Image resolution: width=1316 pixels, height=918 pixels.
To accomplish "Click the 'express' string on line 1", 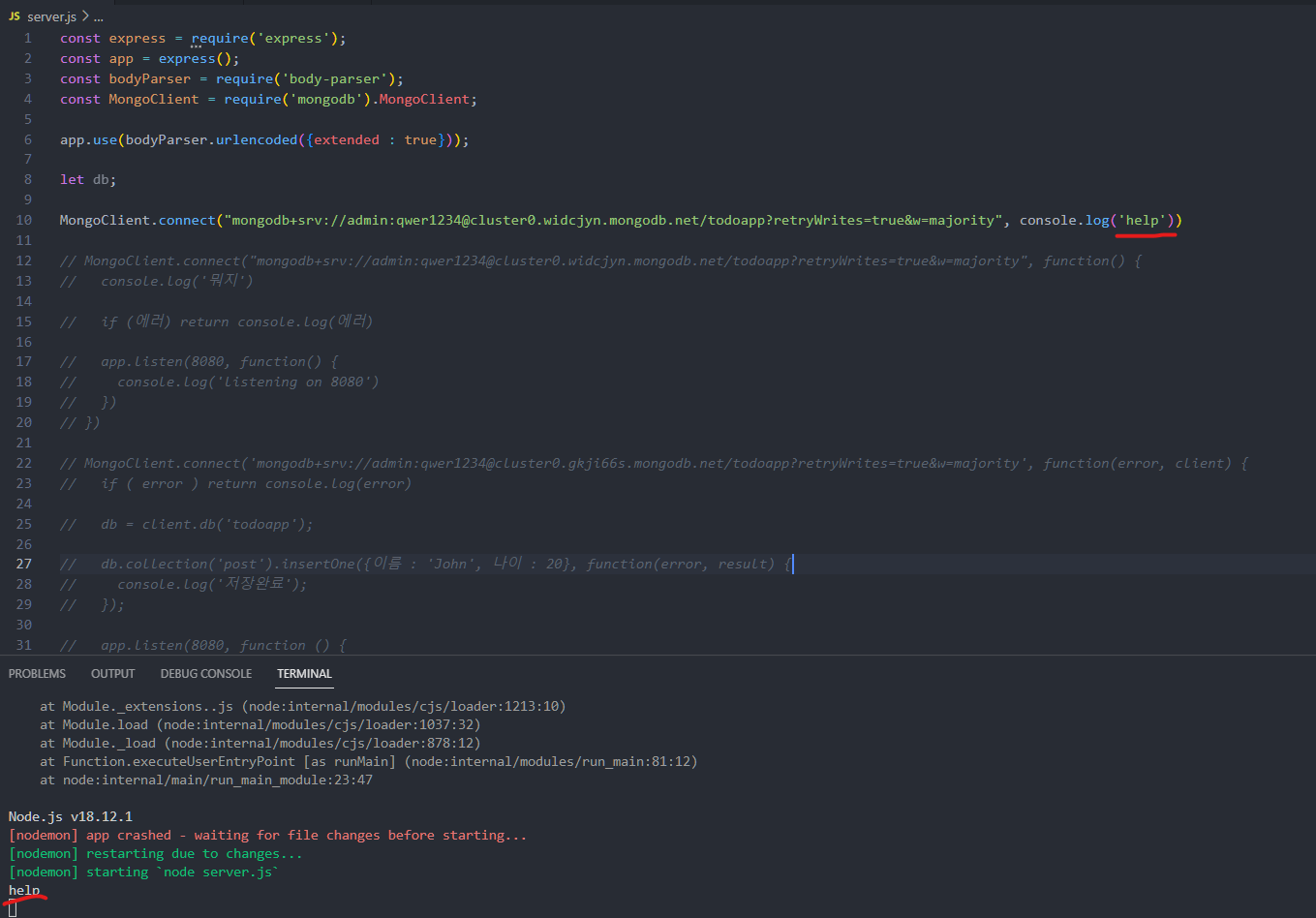I will tap(293, 39).
